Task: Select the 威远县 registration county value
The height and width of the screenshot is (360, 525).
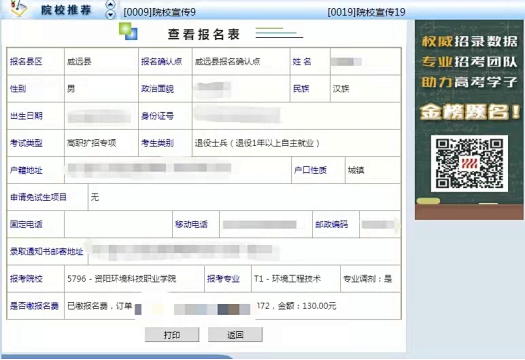Action: tap(79, 61)
